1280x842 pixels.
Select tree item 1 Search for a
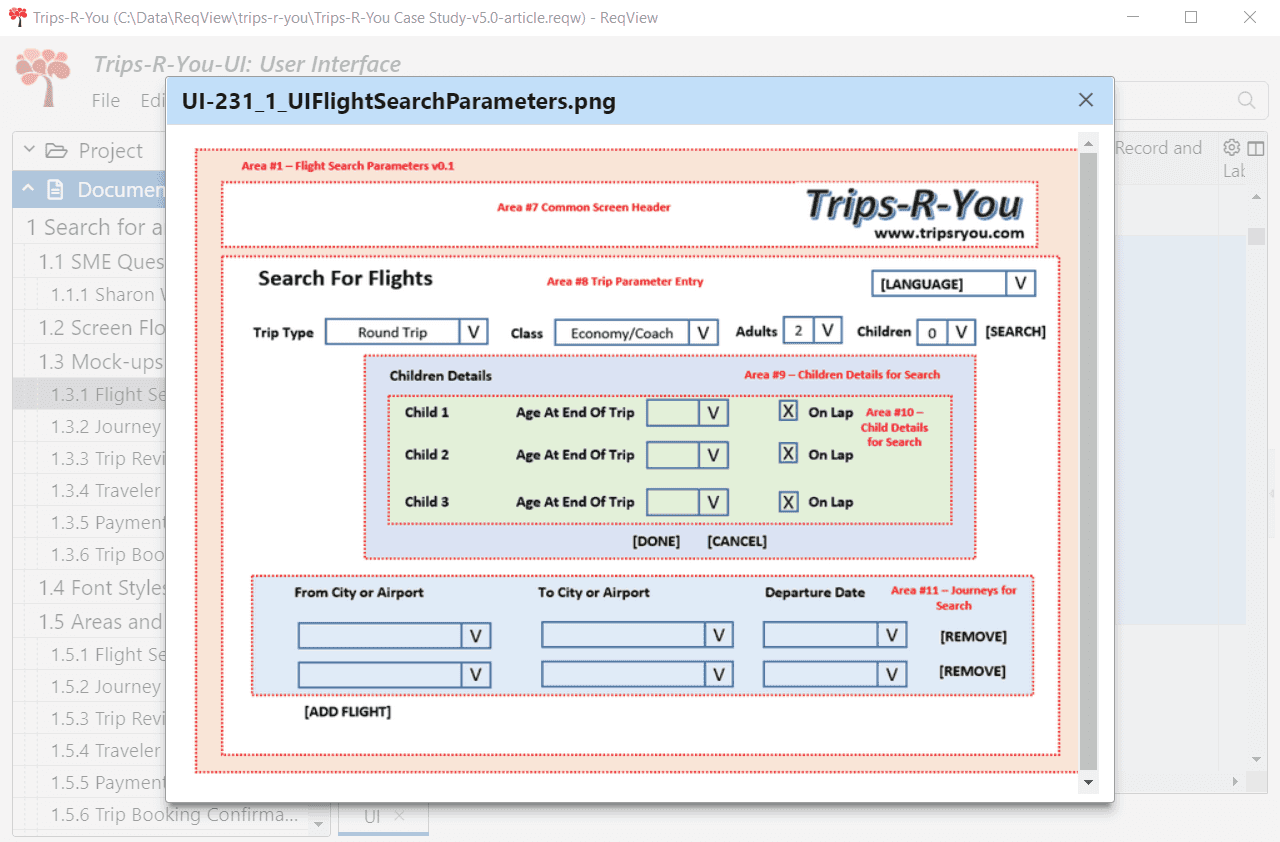point(95,228)
